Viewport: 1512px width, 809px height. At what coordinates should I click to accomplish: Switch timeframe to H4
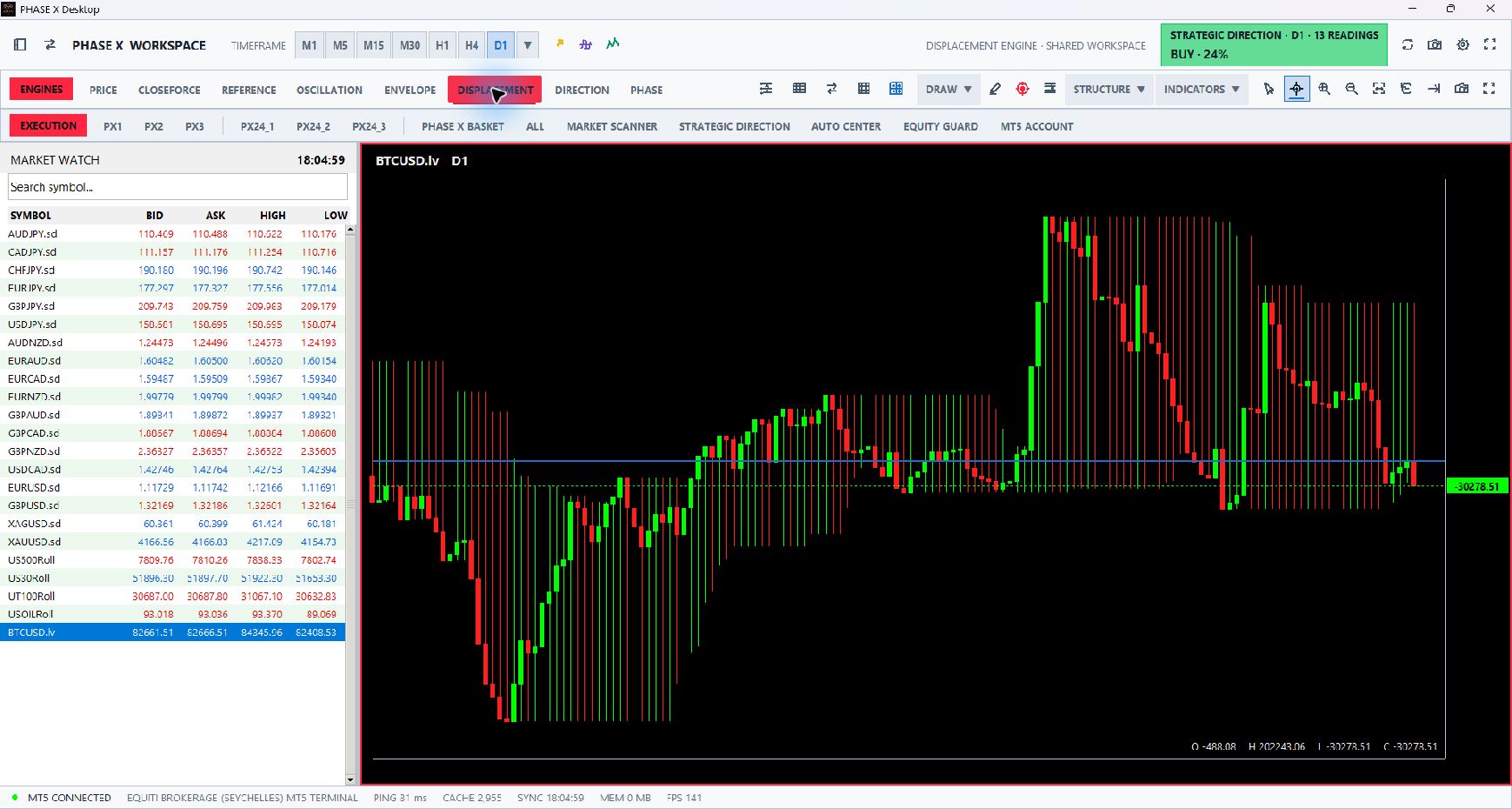[471, 45]
